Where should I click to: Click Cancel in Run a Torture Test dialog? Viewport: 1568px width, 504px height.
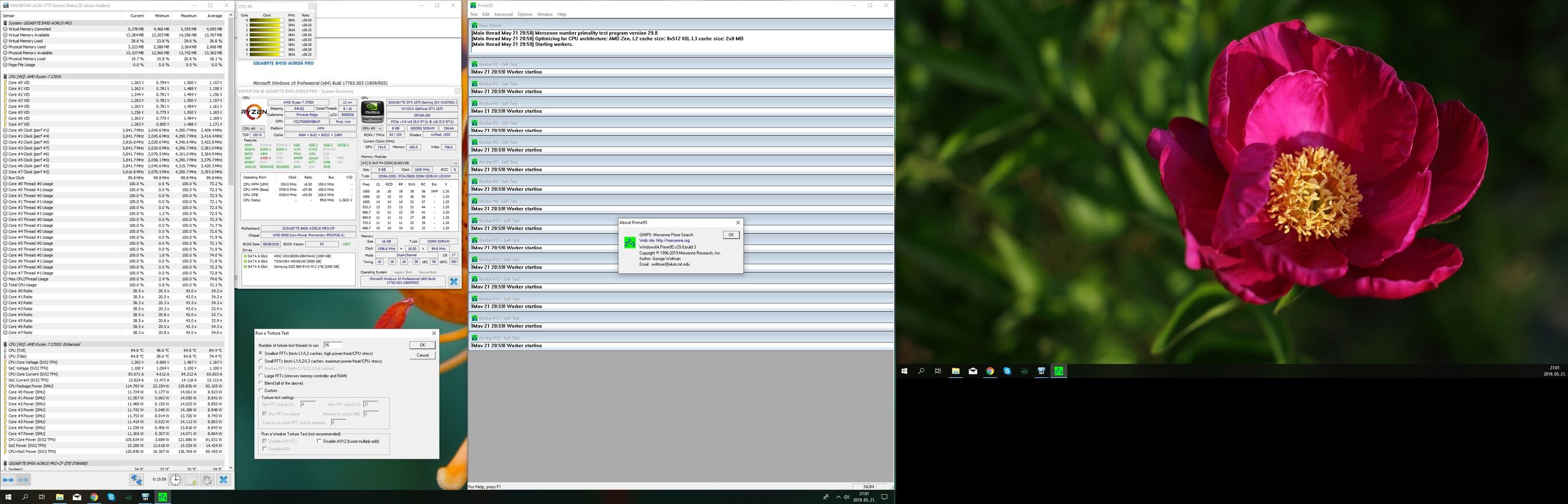[423, 355]
